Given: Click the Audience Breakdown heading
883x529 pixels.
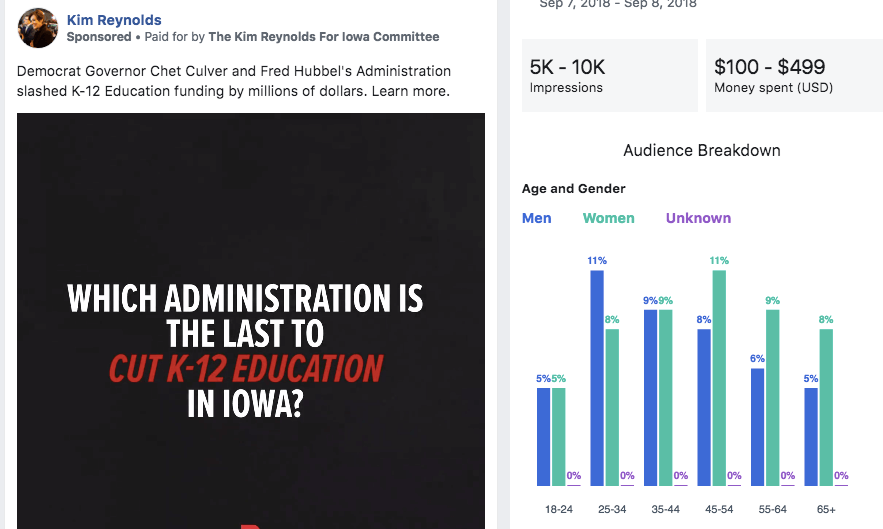Looking at the screenshot, I should pyautogui.click(x=701, y=151).
